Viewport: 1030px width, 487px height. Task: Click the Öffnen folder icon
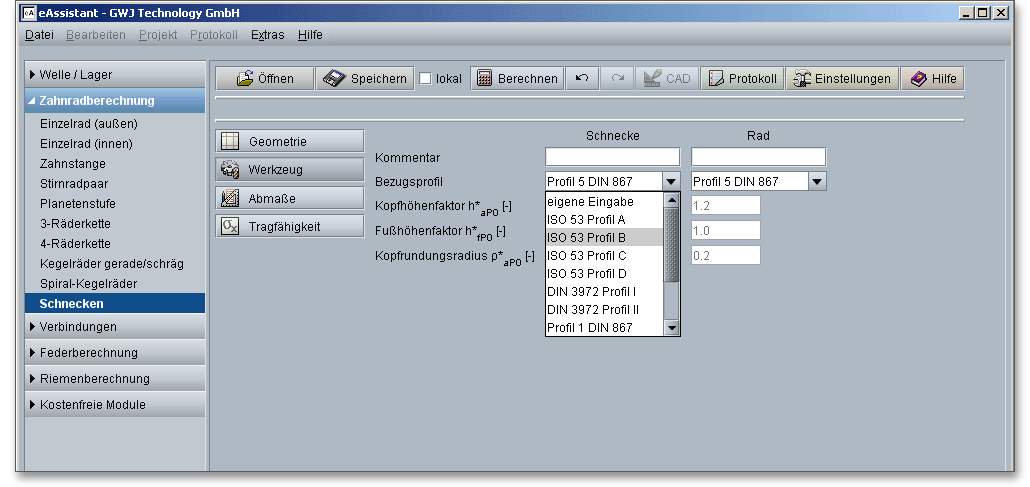pos(244,79)
